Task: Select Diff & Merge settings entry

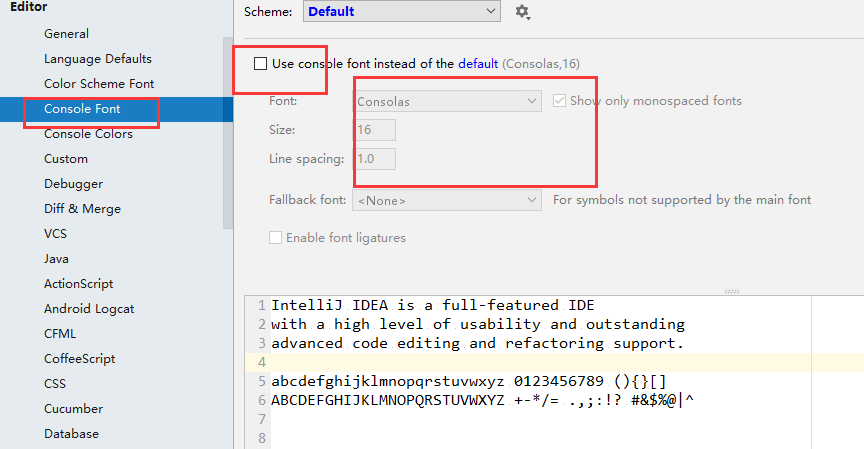Action: [x=82, y=209]
